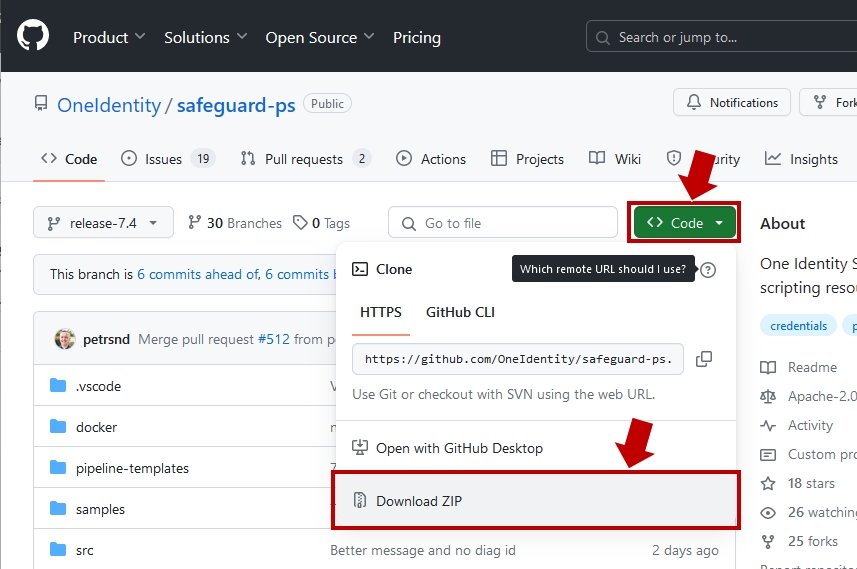The height and width of the screenshot is (569, 857).
Task: Switch to the Wiki tab
Action: [x=615, y=159]
